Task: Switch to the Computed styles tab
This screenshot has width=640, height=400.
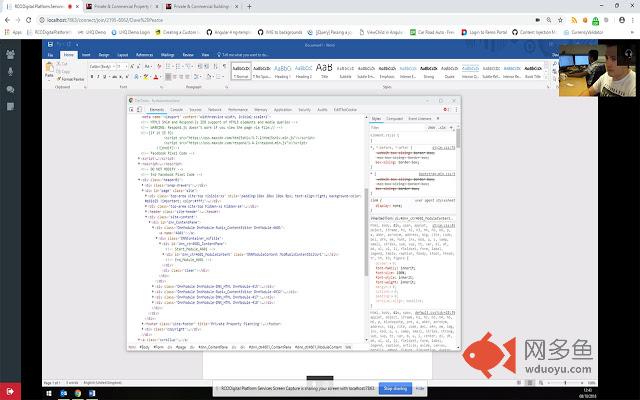Action: point(394,118)
